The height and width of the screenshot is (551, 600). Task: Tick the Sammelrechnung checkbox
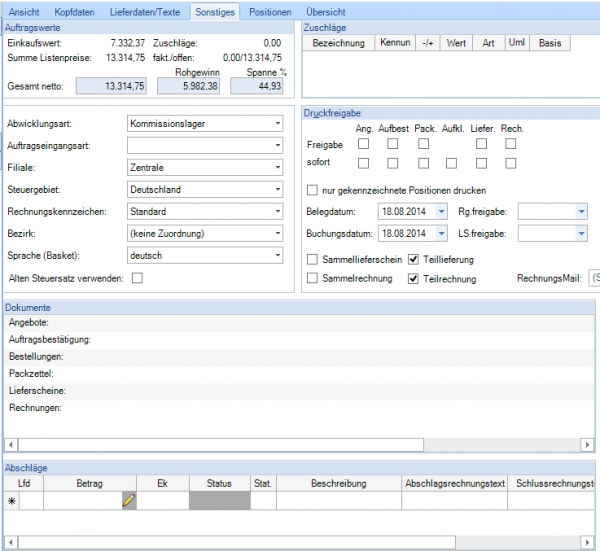click(x=313, y=278)
